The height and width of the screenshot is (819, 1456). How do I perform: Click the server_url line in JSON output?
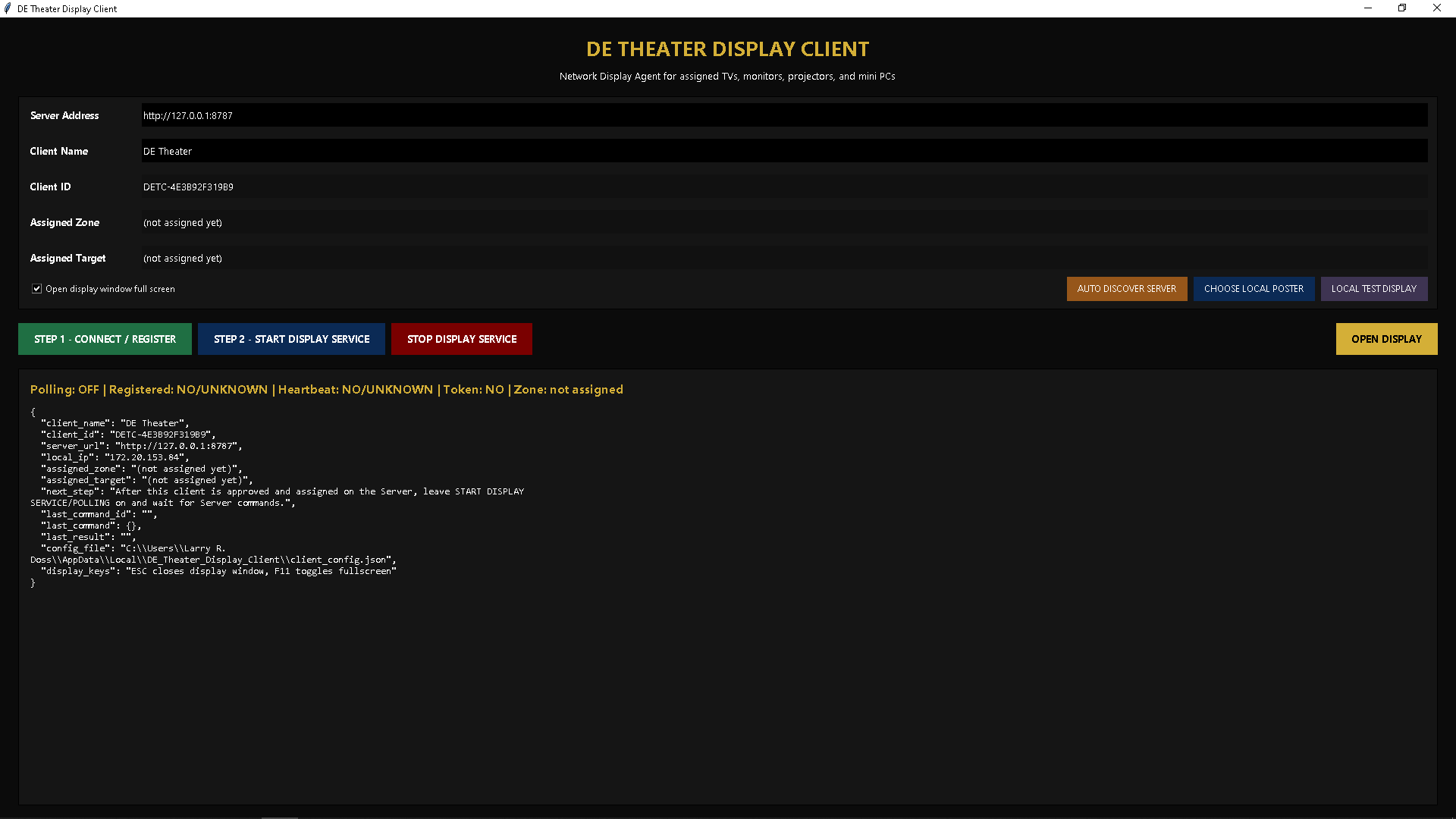[142, 446]
